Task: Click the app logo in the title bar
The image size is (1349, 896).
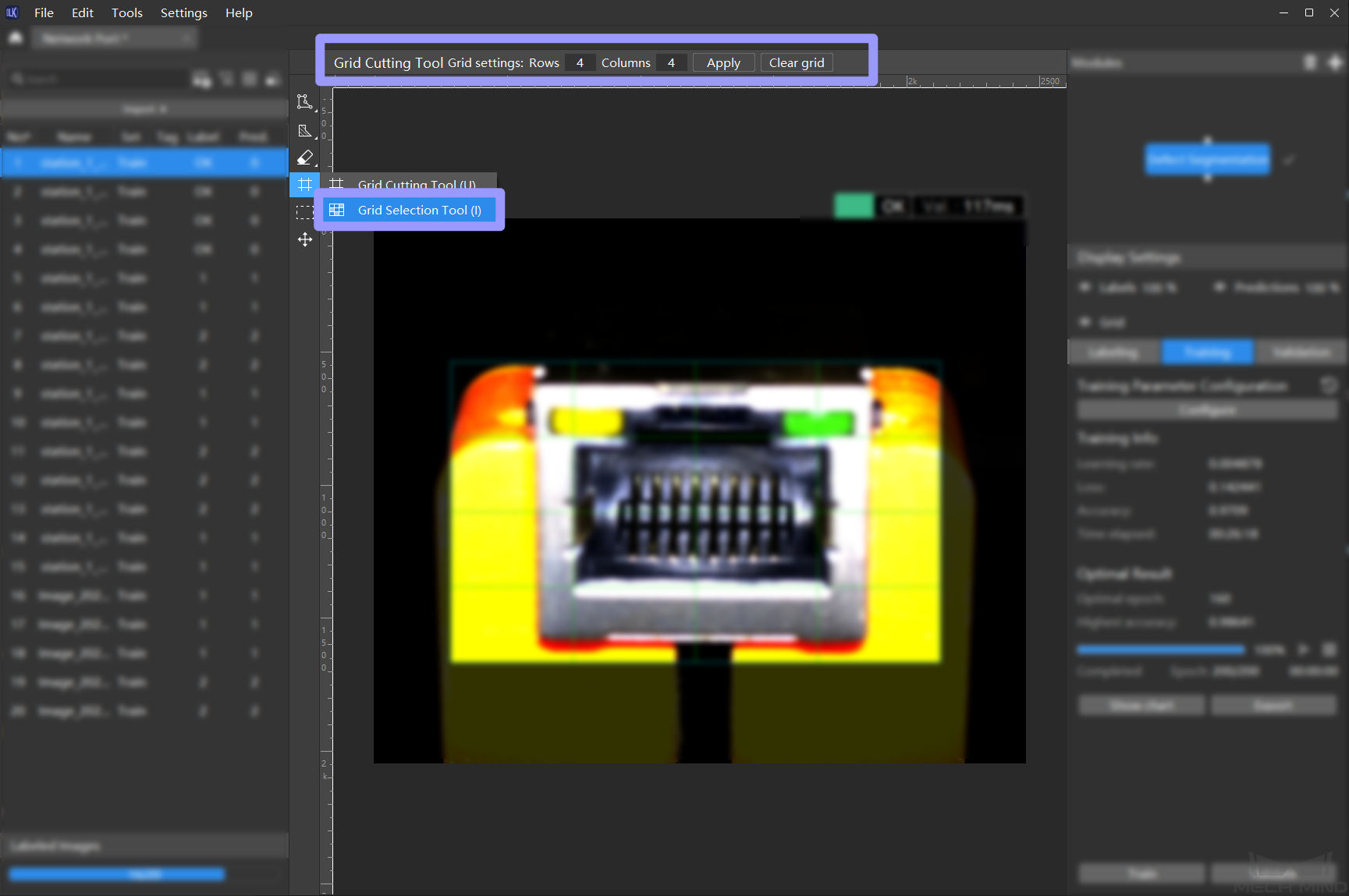Action: (12, 12)
